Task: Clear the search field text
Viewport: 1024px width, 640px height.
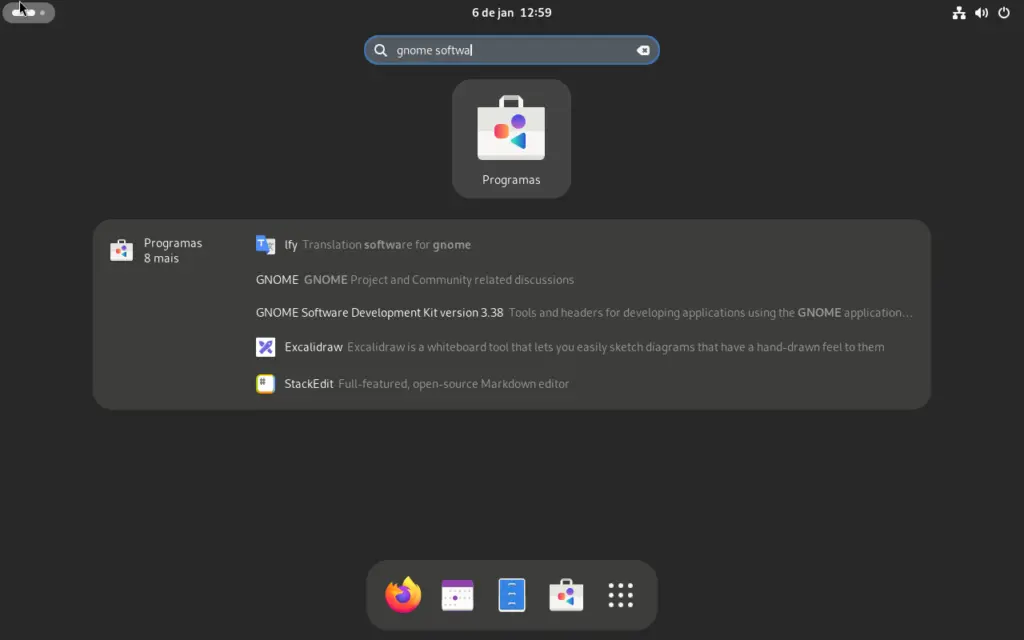Action: pyautogui.click(x=642, y=49)
